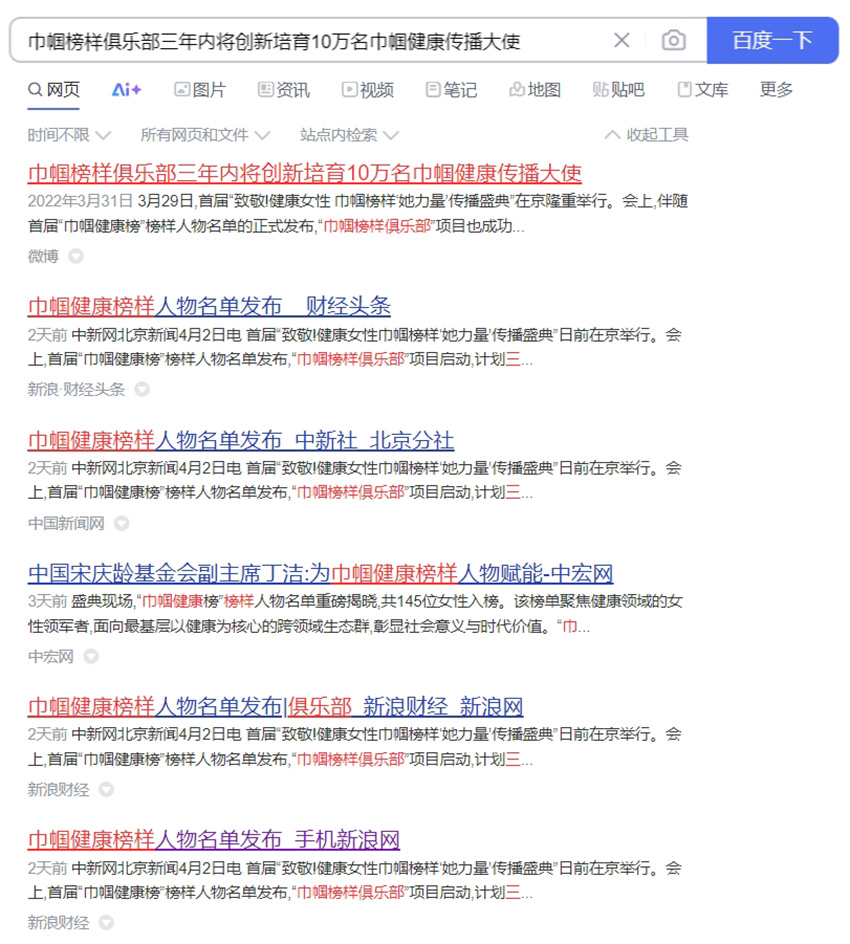Expand the 站点内检索 site search dropdown
Viewport: 850px width, 944px height.
point(349,135)
